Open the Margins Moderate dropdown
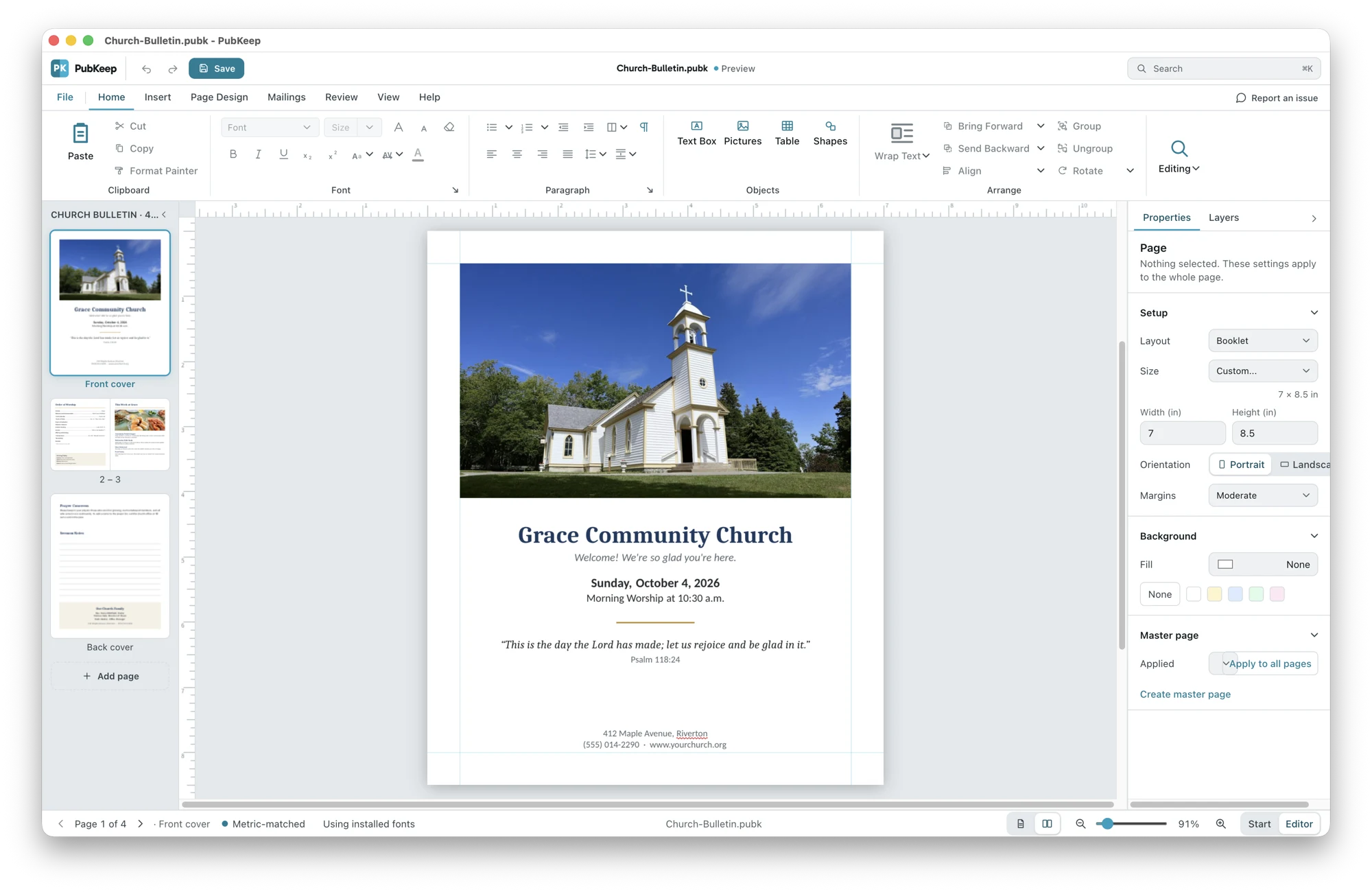Image resolution: width=1372 pixels, height=892 pixels. [1262, 495]
